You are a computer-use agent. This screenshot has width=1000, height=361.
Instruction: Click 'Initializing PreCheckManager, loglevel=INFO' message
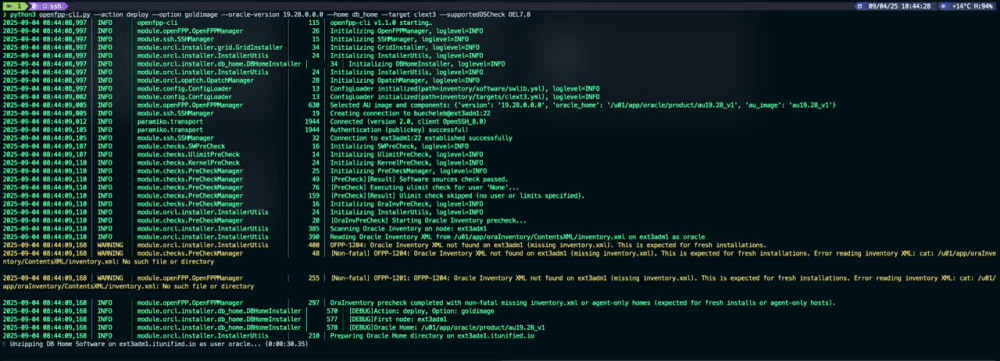point(408,172)
